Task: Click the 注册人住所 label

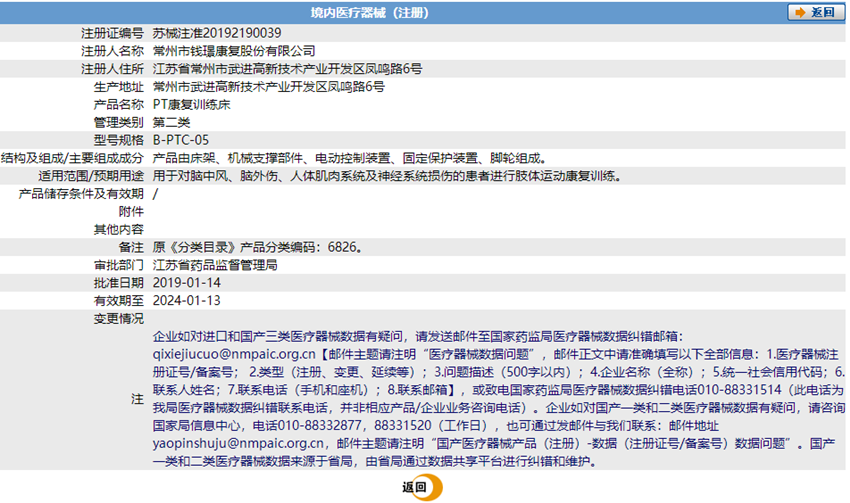Action: point(112,69)
